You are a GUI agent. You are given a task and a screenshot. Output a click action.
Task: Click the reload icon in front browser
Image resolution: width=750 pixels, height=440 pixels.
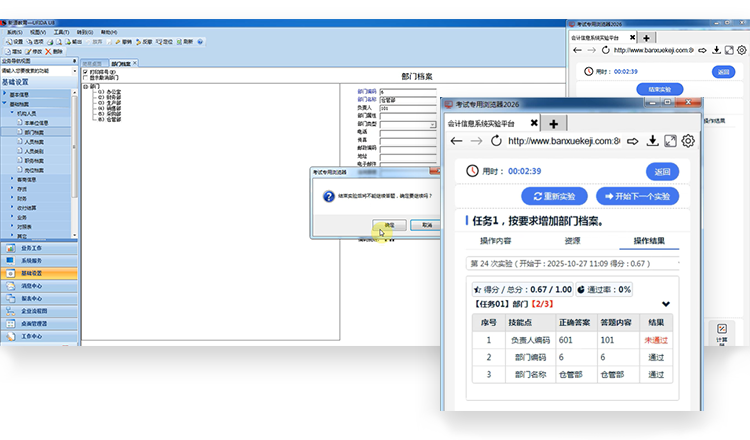[494, 141]
